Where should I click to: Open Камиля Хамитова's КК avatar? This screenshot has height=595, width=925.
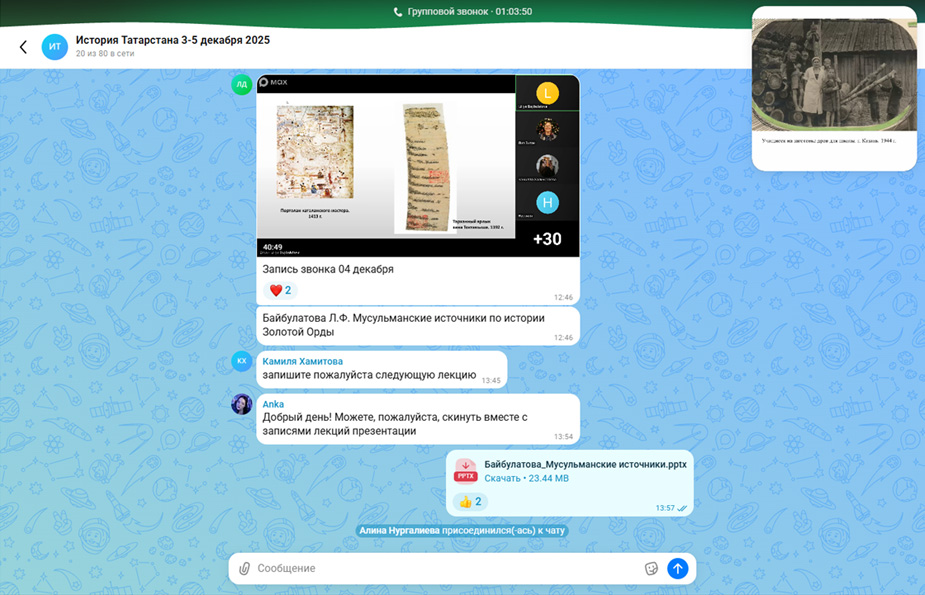241,360
